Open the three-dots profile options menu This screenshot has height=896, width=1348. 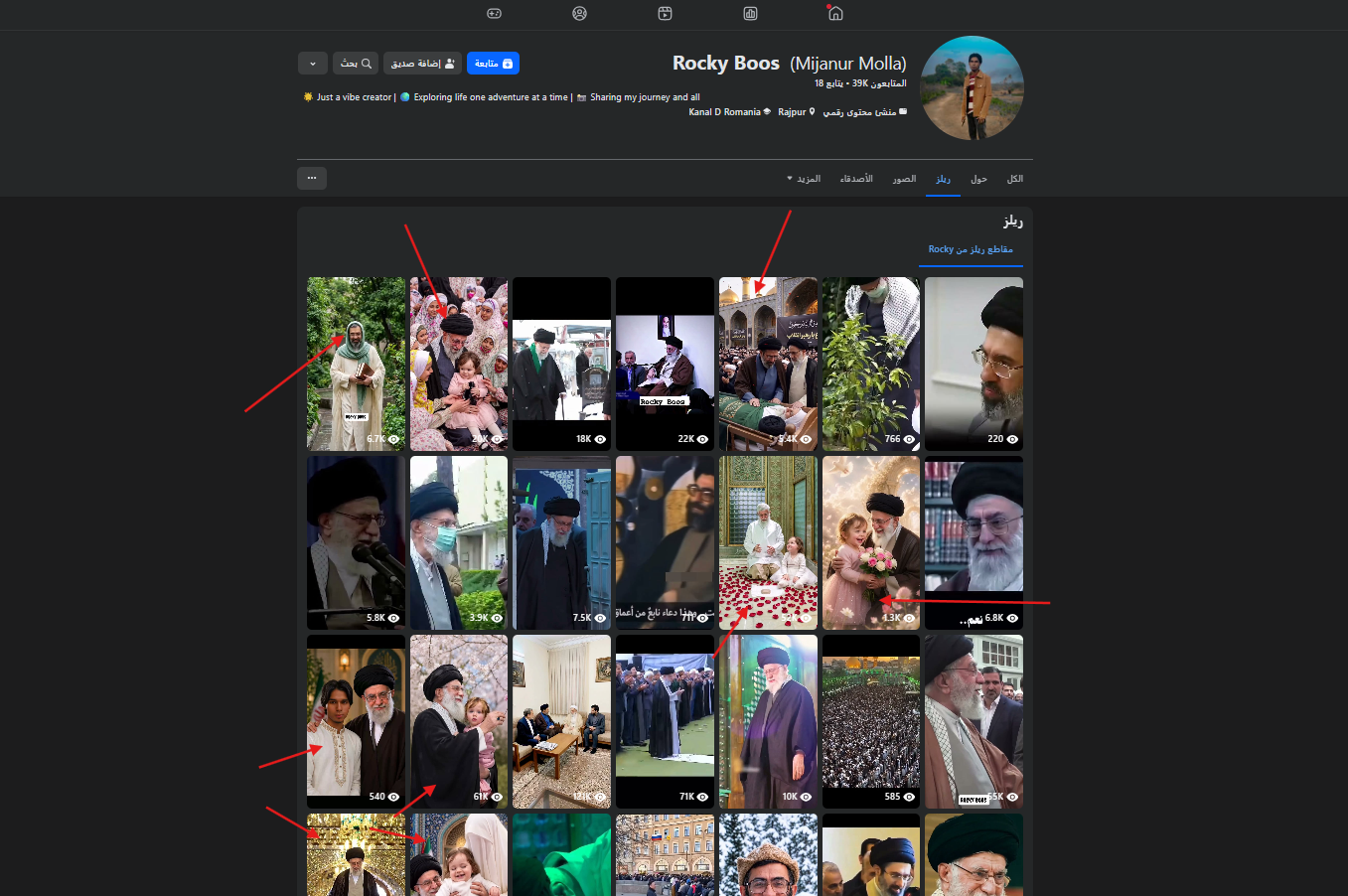tap(312, 178)
